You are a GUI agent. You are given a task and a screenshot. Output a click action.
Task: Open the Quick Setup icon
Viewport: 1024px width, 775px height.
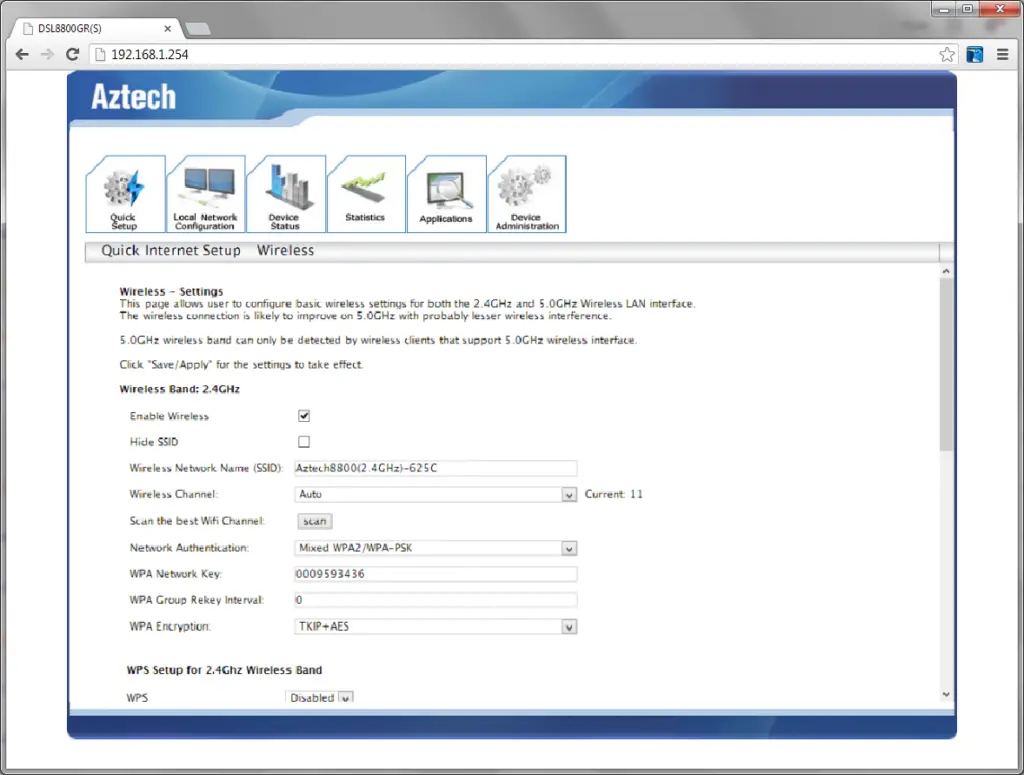(x=125, y=194)
